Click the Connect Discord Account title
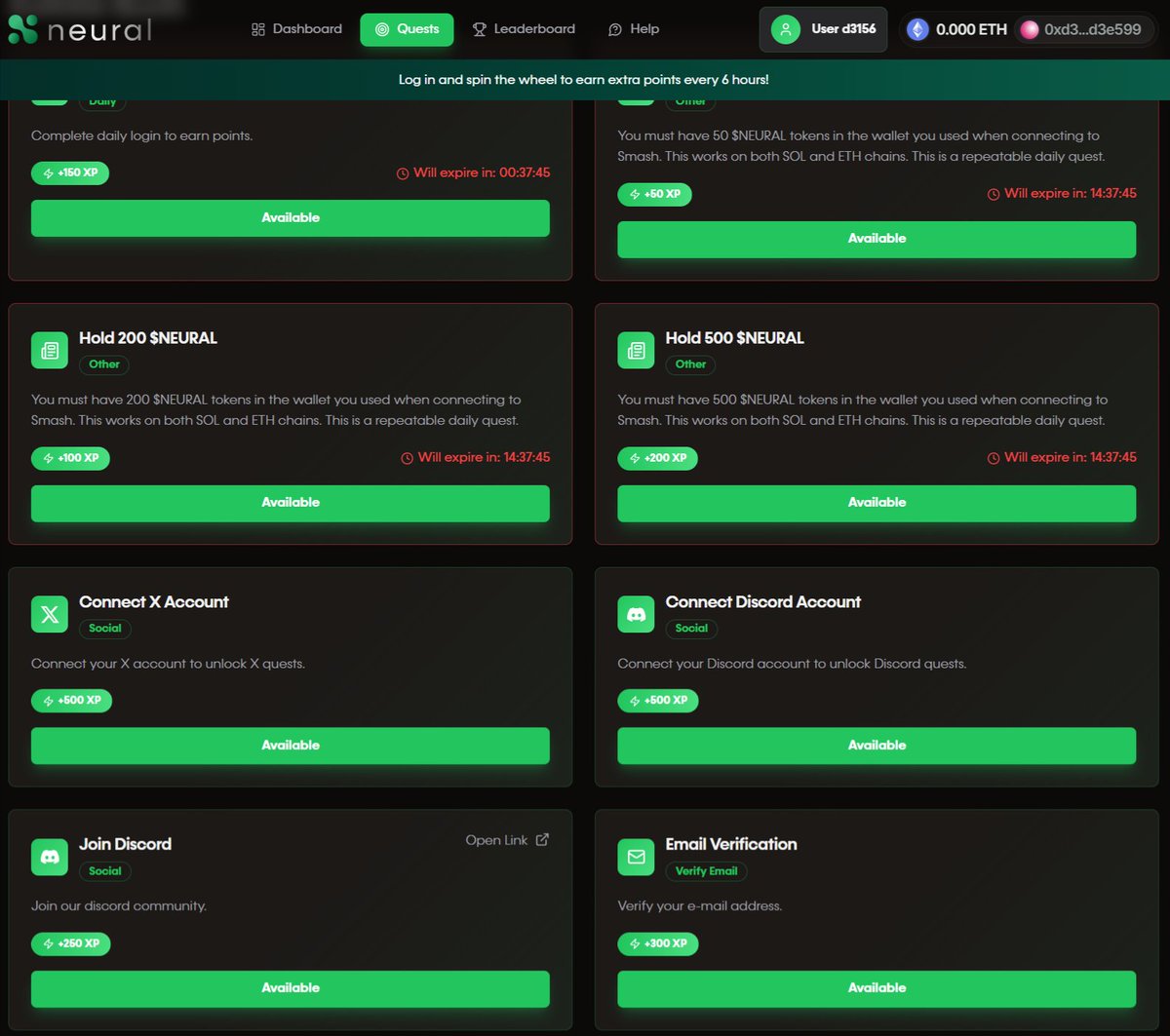 click(763, 602)
